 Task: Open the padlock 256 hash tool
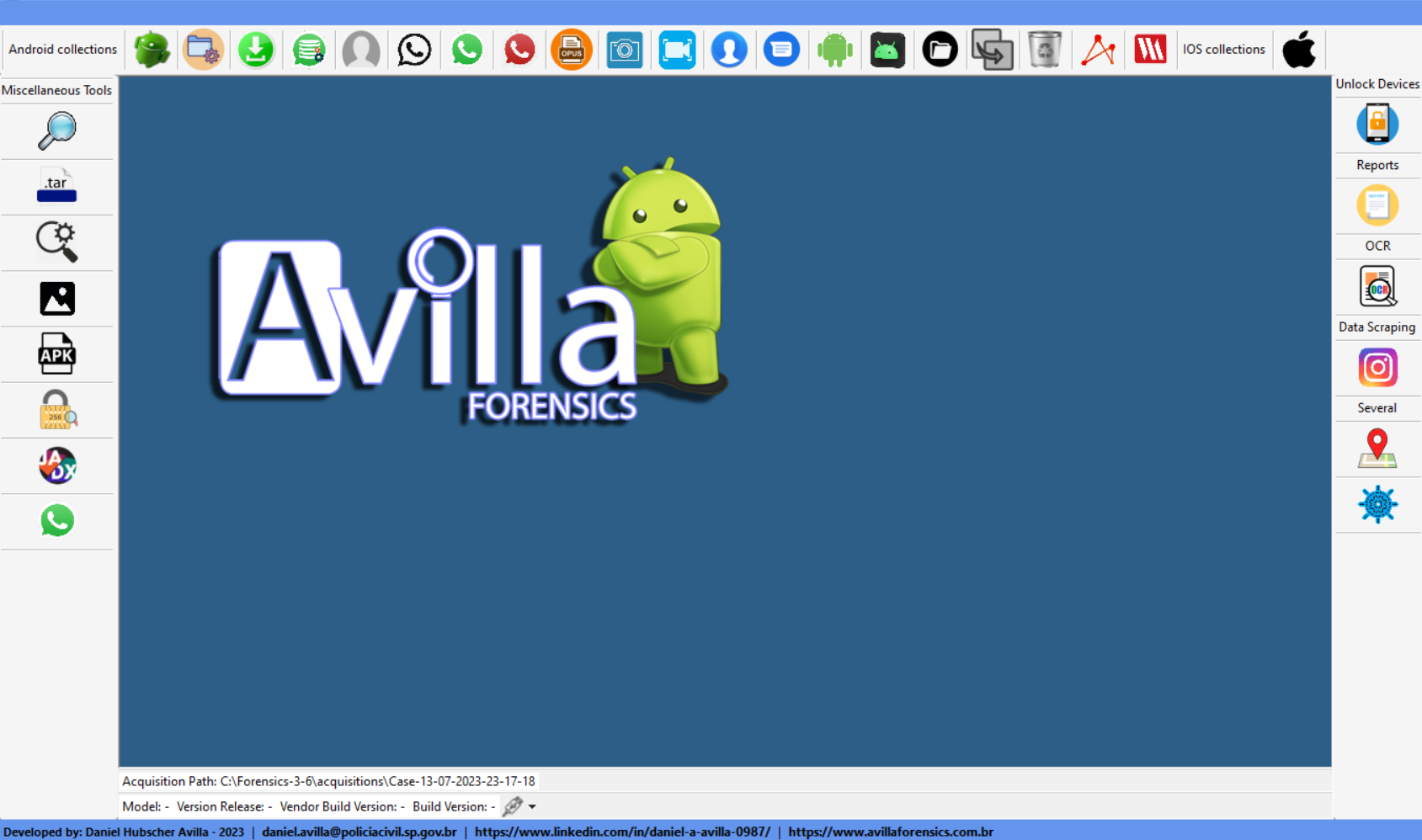[x=57, y=410]
